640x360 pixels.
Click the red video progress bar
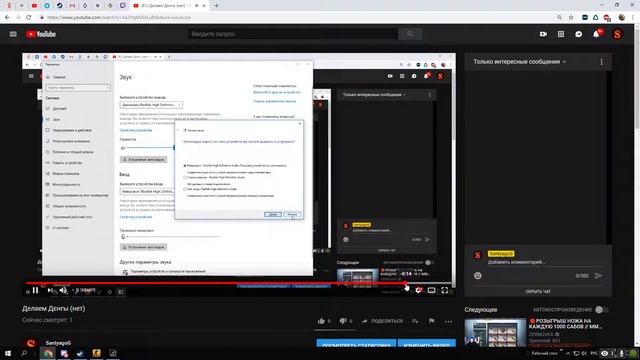coord(216,283)
